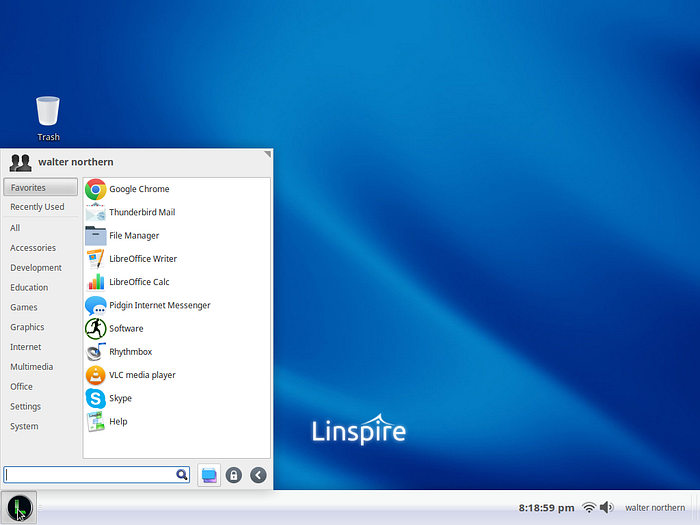The width and height of the screenshot is (700, 525).
Task: Browse the Games category
Action: 41,307
